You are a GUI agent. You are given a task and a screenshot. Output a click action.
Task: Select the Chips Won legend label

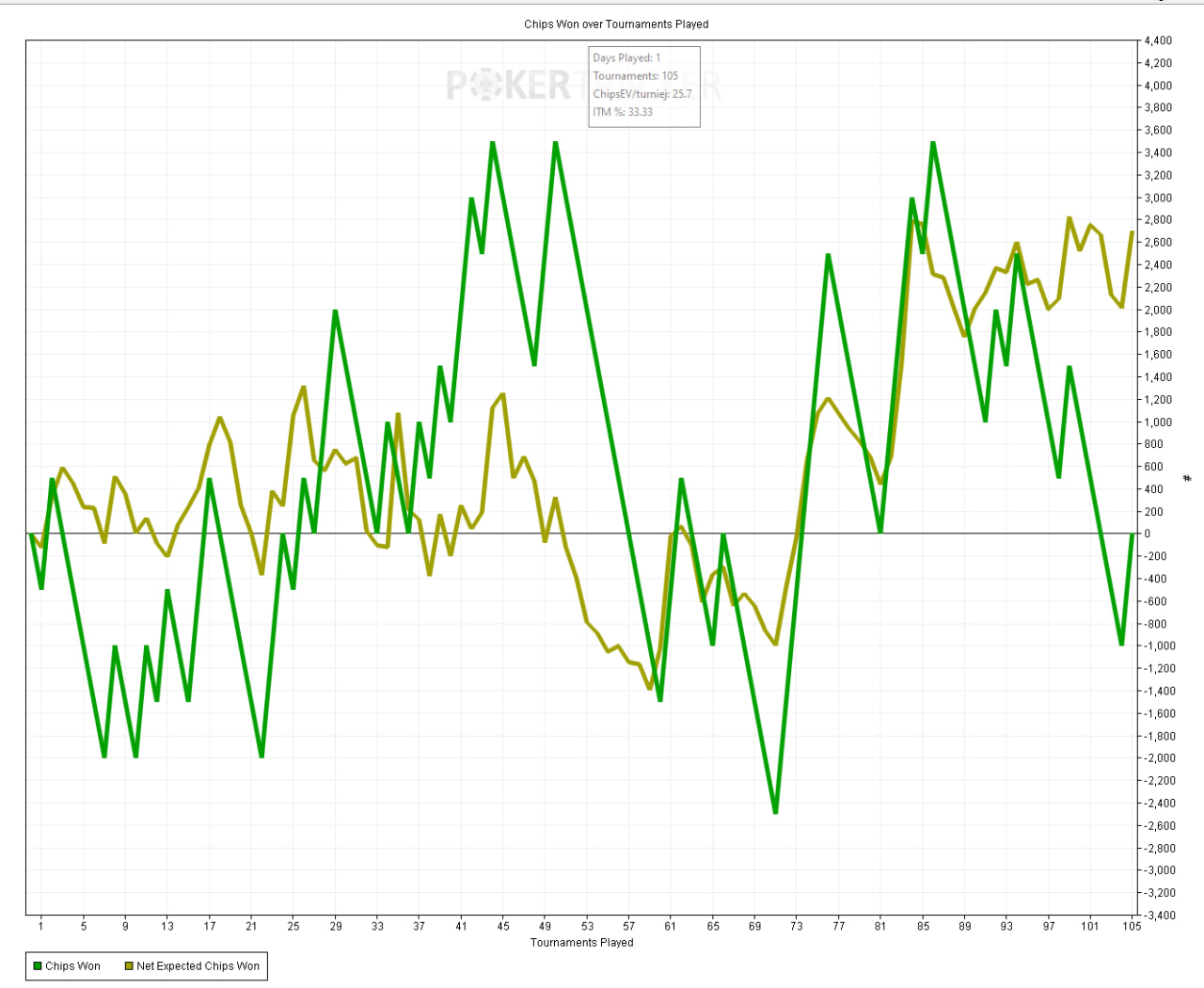pos(72,966)
